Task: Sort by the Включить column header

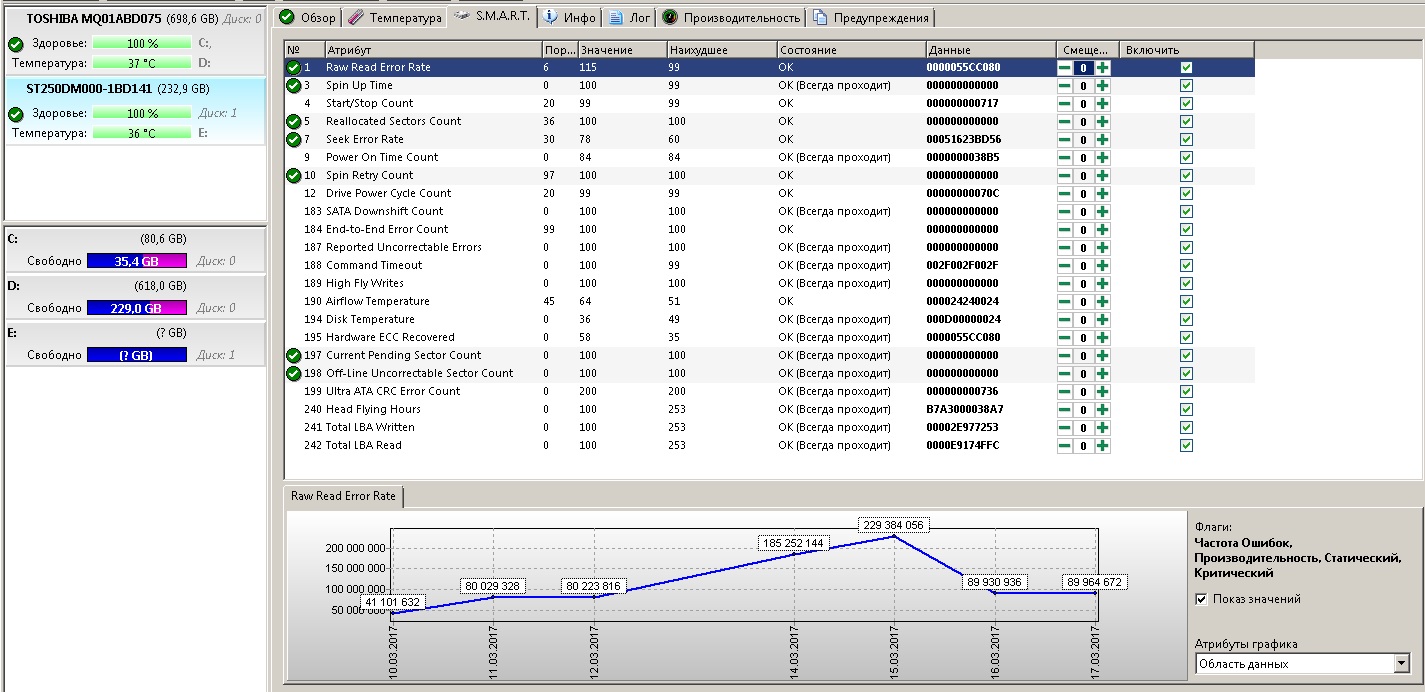Action: pos(1186,49)
